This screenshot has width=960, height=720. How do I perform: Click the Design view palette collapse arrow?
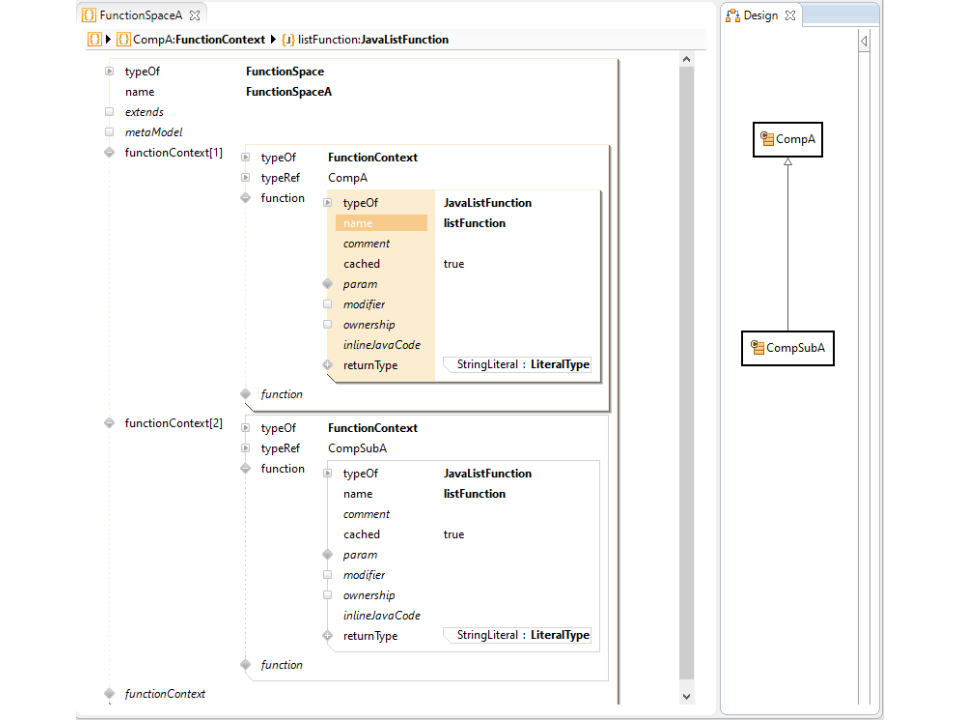(x=864, y=41)
